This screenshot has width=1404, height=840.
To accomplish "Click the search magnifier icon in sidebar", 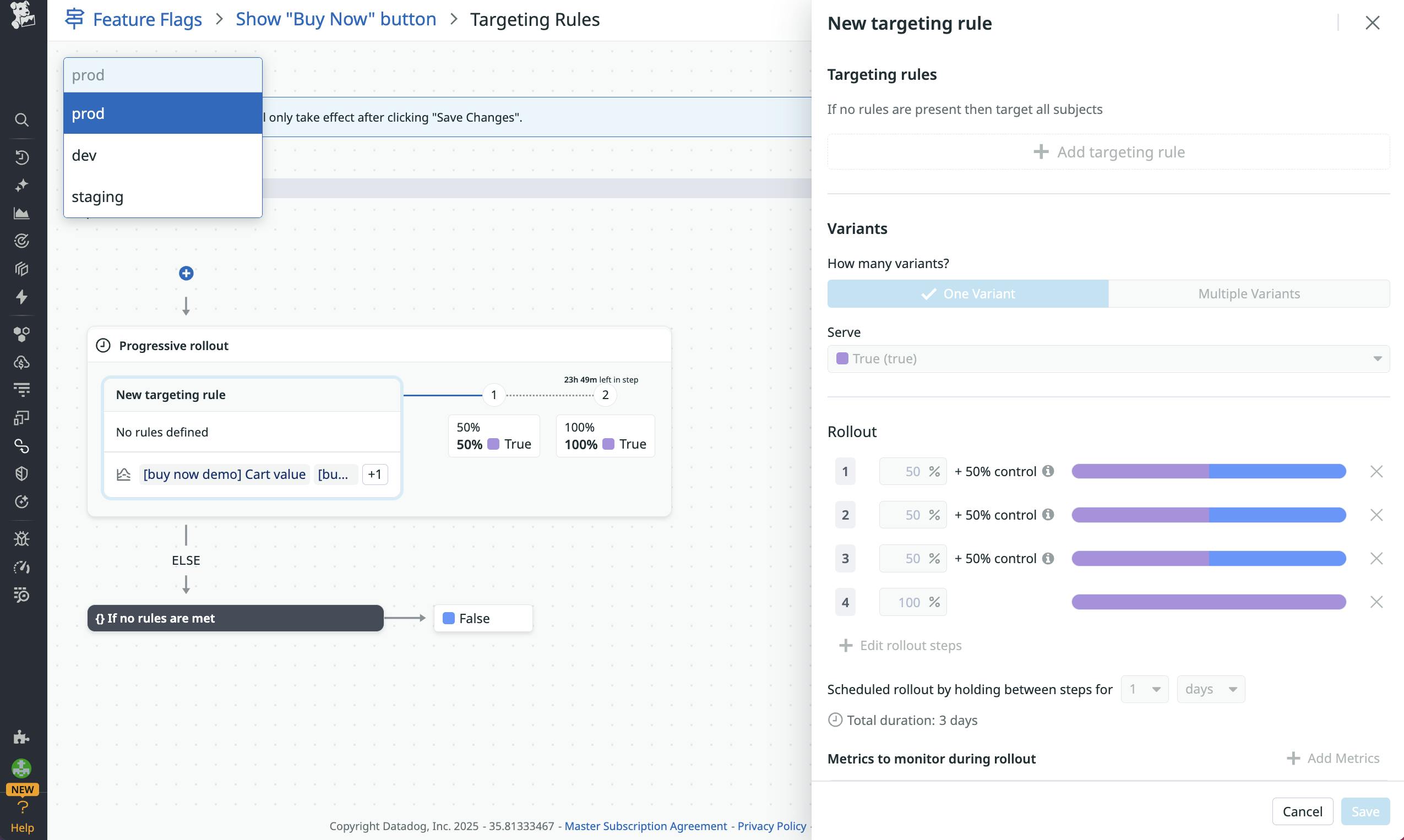I will tap(21, 119).
